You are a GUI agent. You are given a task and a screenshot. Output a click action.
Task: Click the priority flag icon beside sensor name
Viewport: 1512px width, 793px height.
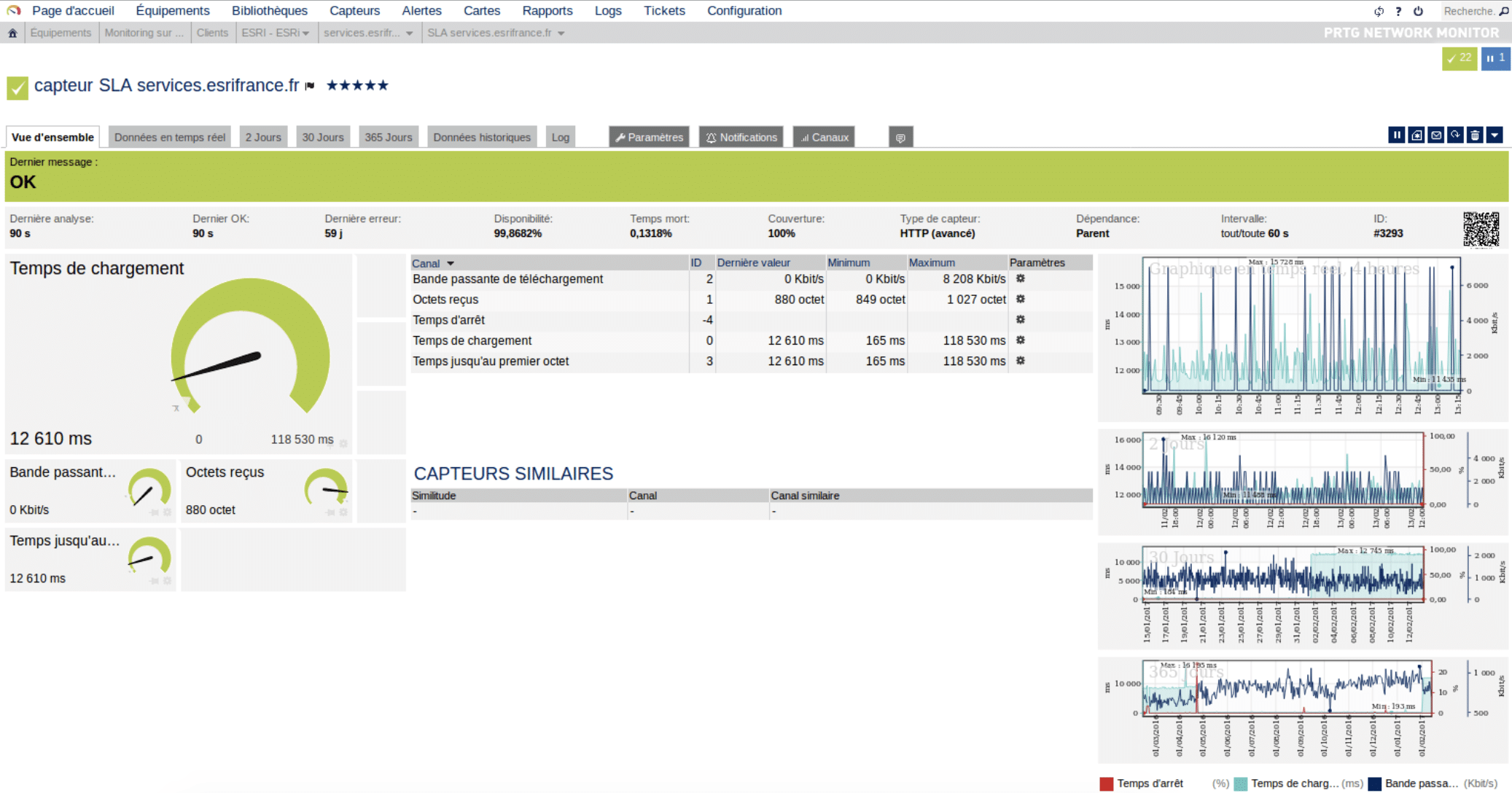pyautogui.click(x=310, y=86)
